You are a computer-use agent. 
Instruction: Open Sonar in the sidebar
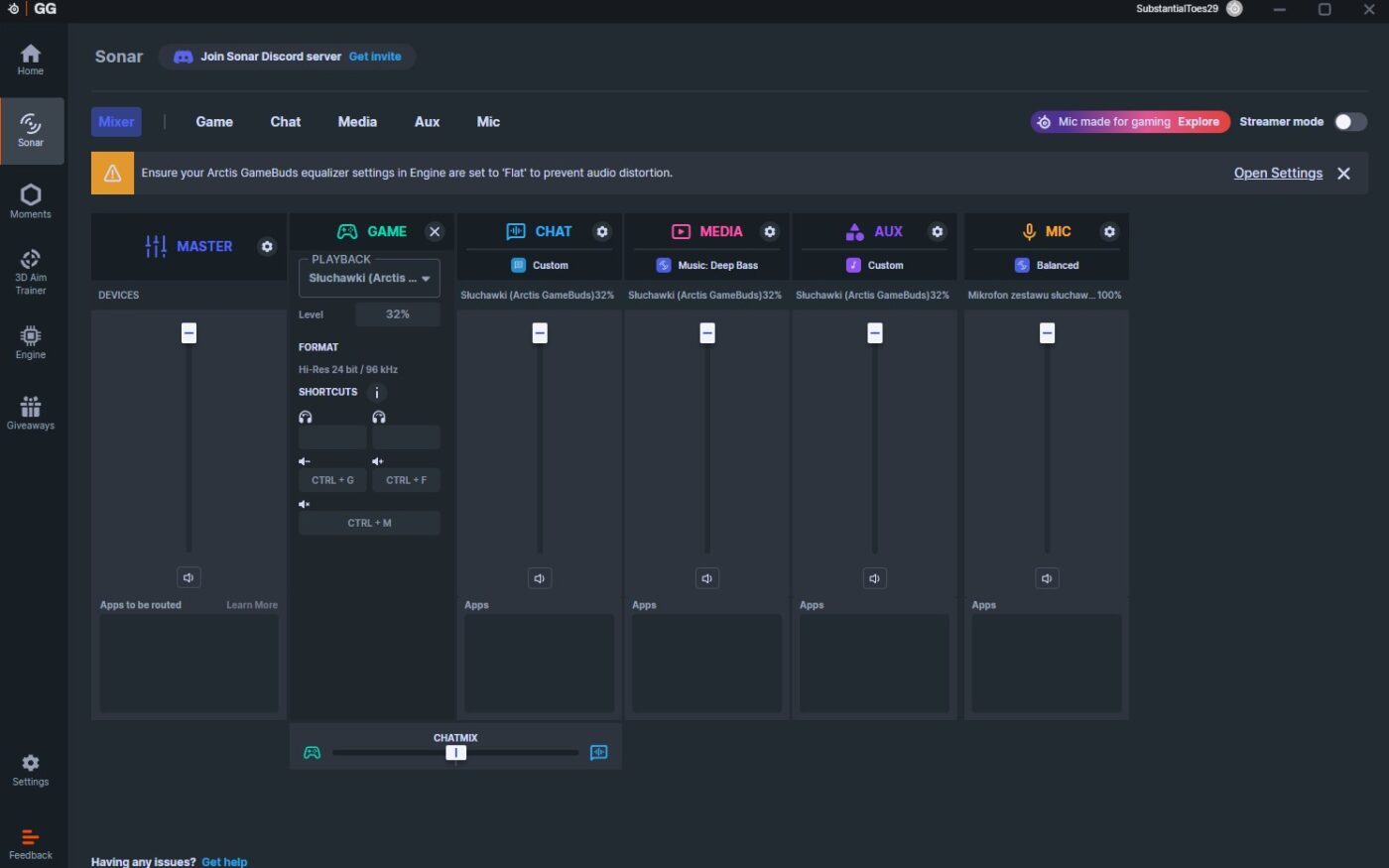pyautogui.click(x=31, y=130)
